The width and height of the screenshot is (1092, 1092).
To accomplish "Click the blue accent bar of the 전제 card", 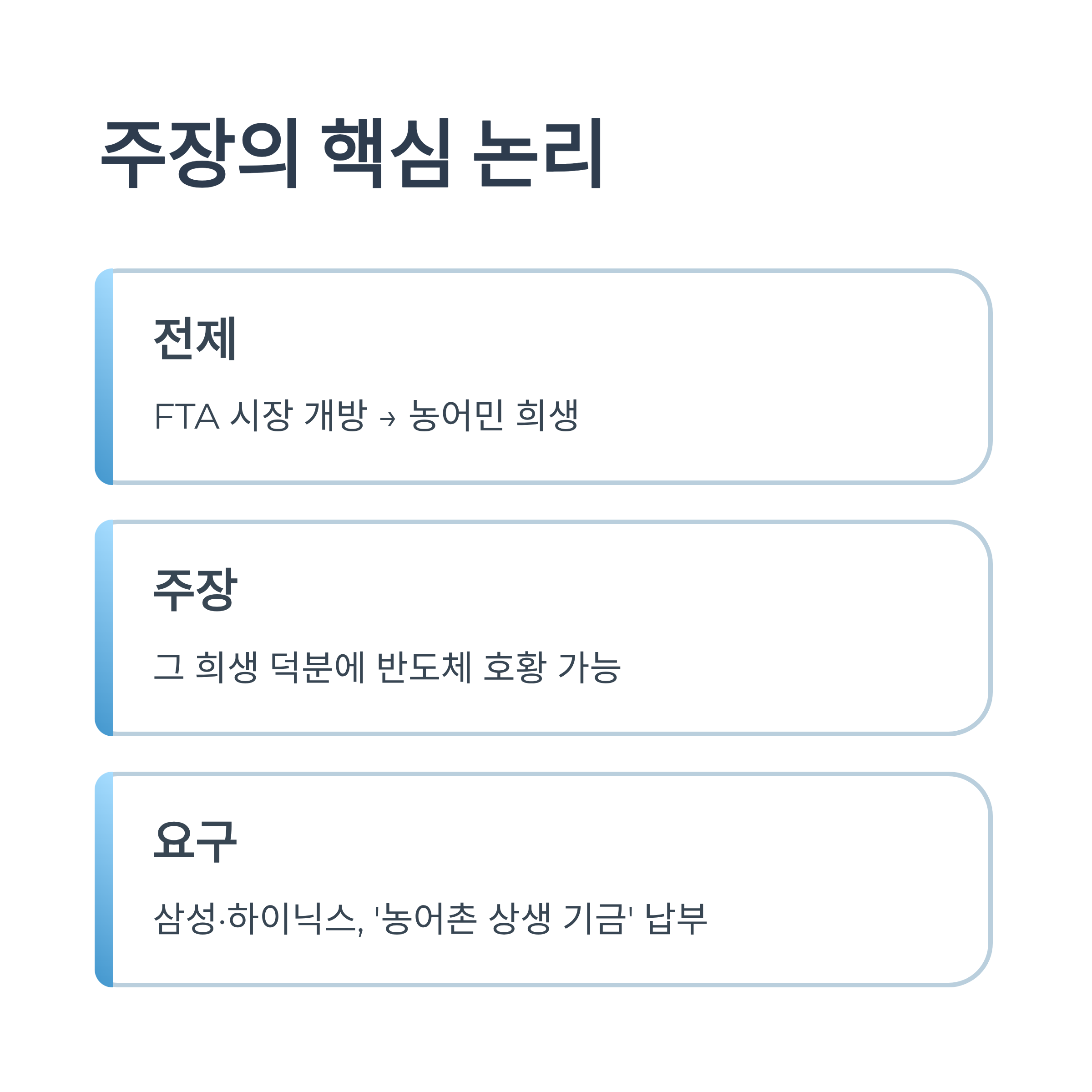I will 104,377.
